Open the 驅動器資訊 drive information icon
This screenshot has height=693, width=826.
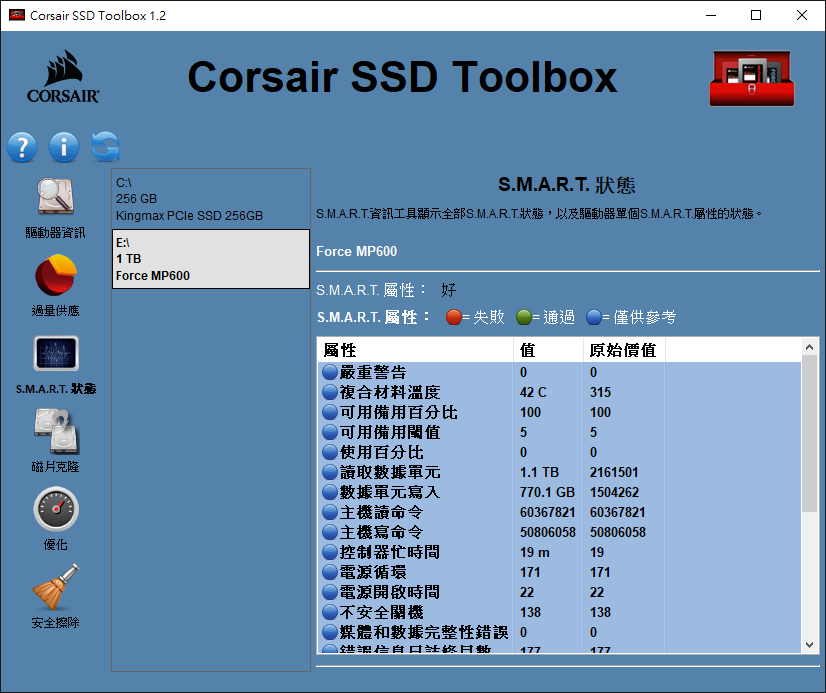55,196
